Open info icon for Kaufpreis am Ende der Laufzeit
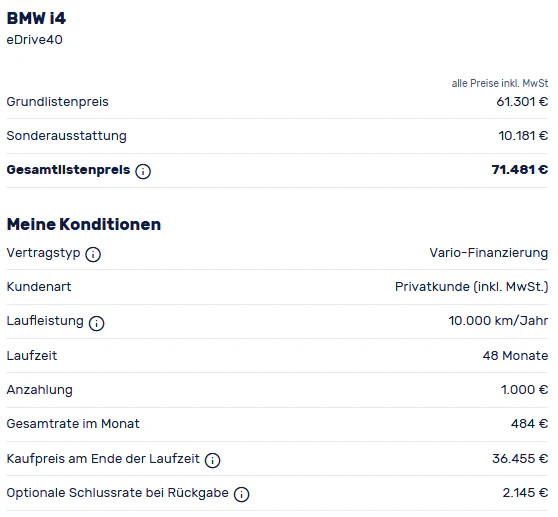This screenshot has width=558, height=517. [212, 460]
